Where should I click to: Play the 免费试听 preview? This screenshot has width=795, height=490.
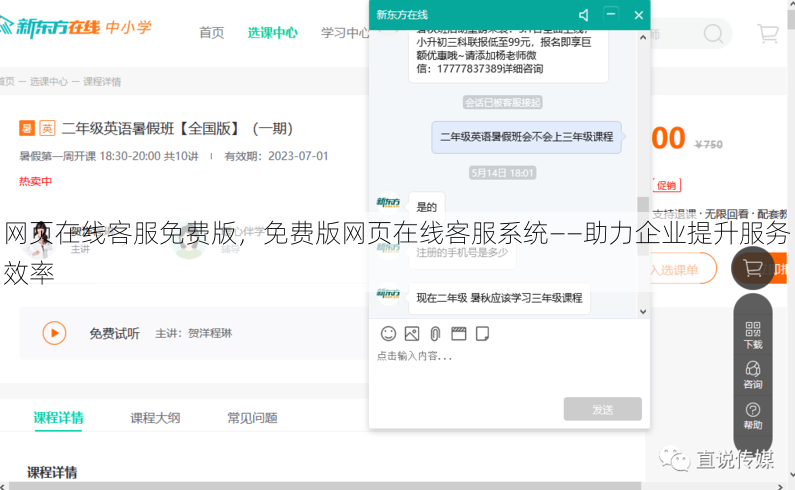[54, 333]
